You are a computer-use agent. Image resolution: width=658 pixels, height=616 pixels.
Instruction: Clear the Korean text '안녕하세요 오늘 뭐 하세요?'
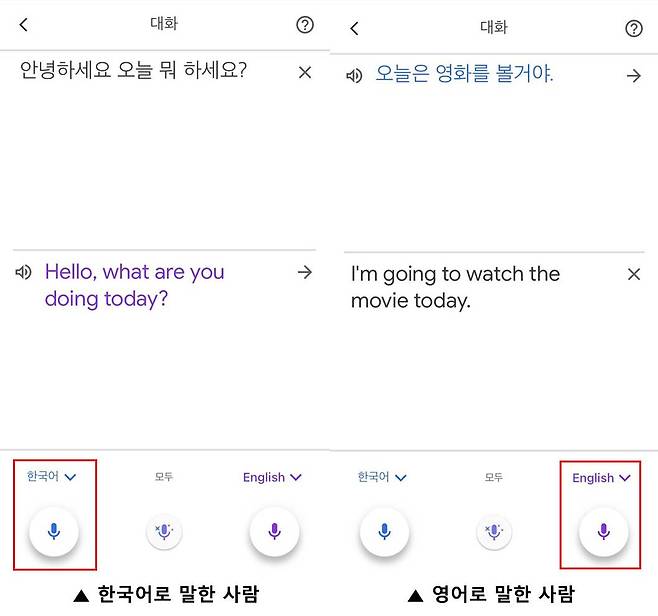tap(305, 72)
